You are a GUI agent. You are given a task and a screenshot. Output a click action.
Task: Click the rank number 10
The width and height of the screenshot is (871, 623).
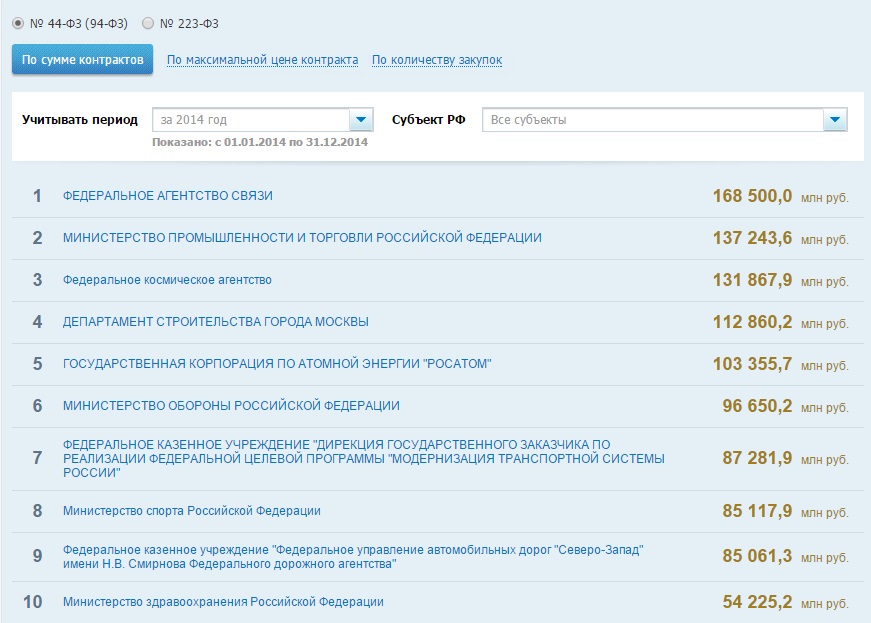33,602
